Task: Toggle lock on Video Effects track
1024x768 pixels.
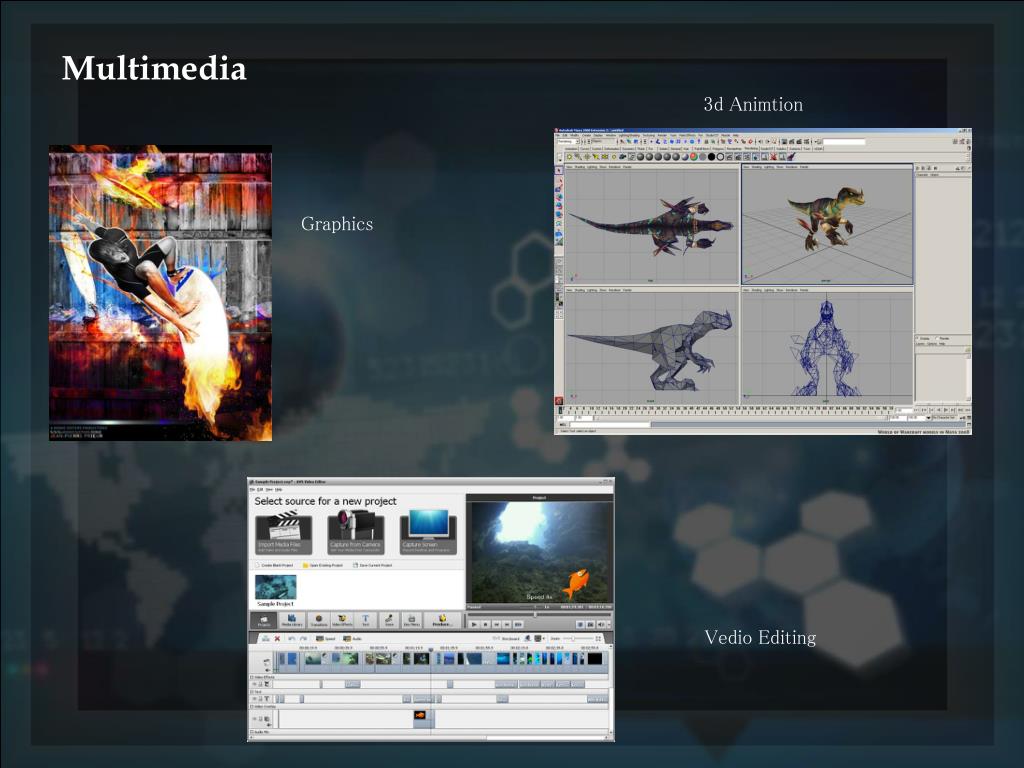Action: click(x=261, y=684)
